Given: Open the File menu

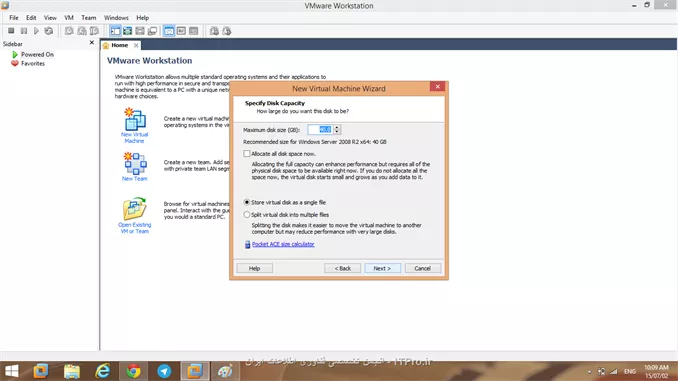Looking at the screenshot, I should coord(14,18).
